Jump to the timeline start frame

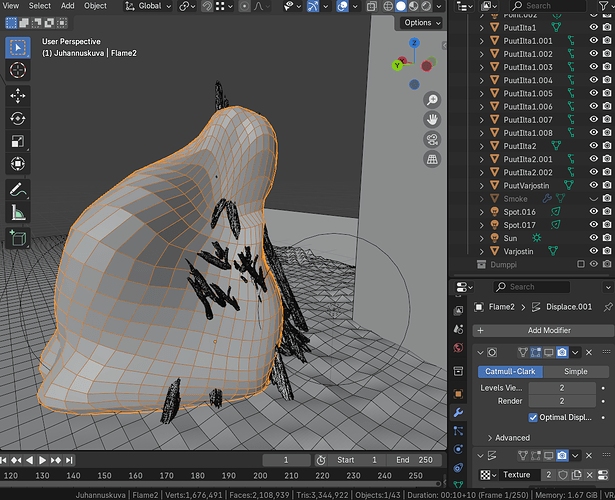(x=4, y=460)
